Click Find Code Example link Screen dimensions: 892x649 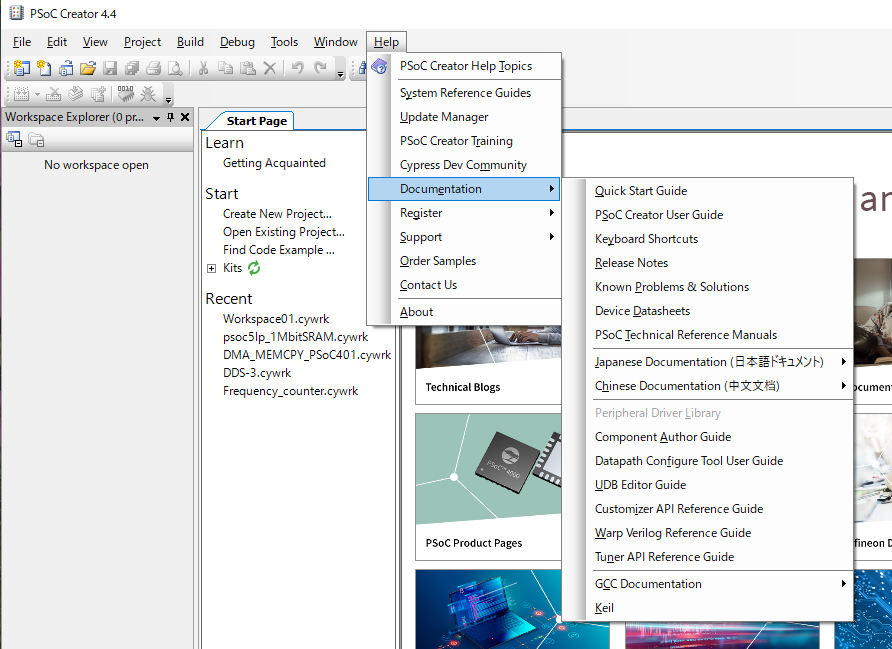279,250
